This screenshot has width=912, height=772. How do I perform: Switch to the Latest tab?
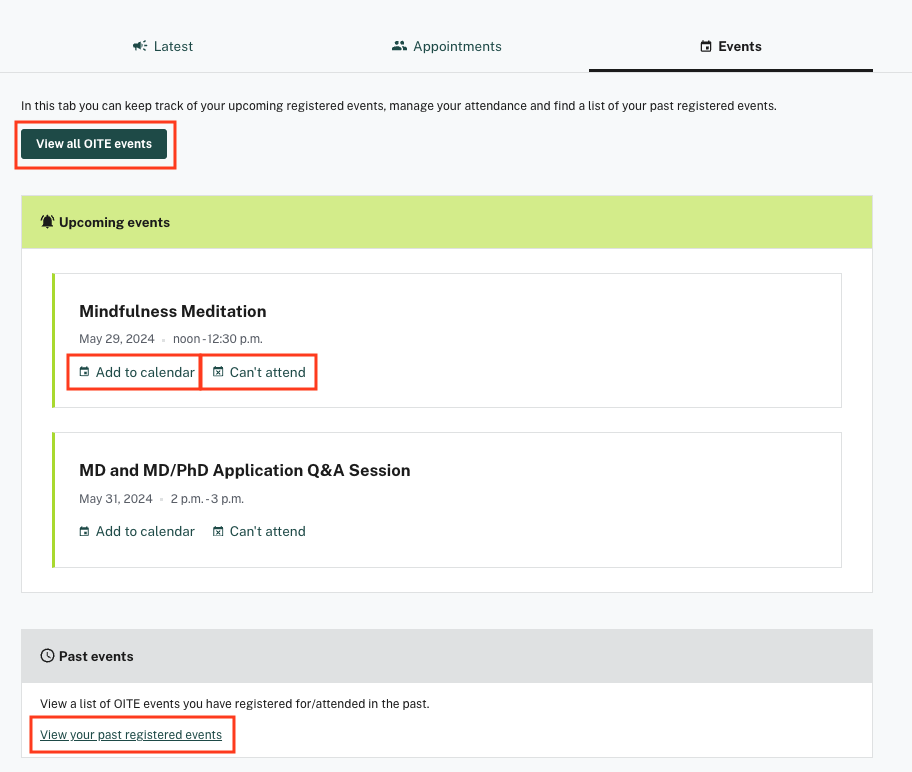coord(163,47)
